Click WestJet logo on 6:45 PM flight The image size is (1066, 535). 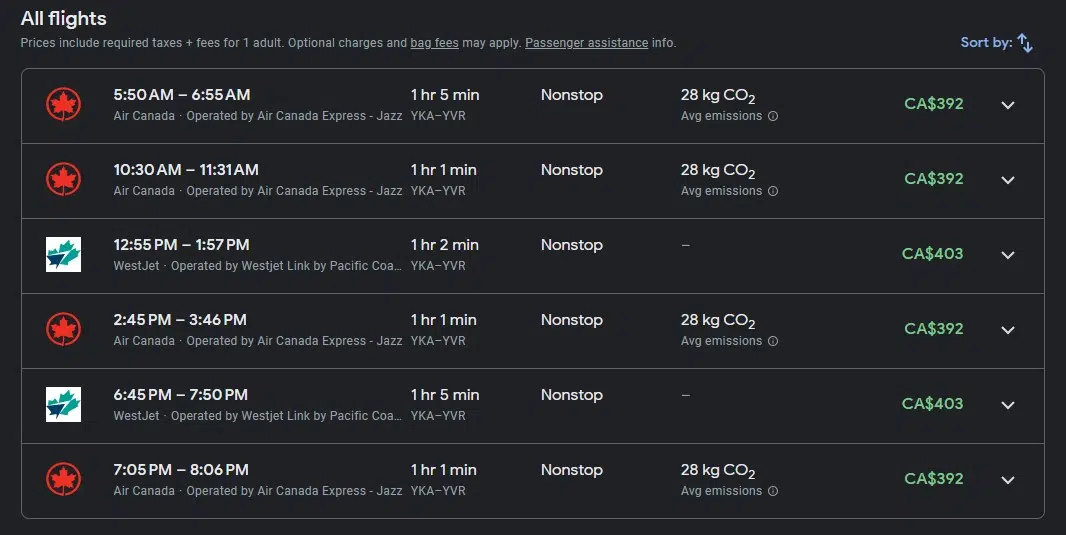[x=63, y=405]
